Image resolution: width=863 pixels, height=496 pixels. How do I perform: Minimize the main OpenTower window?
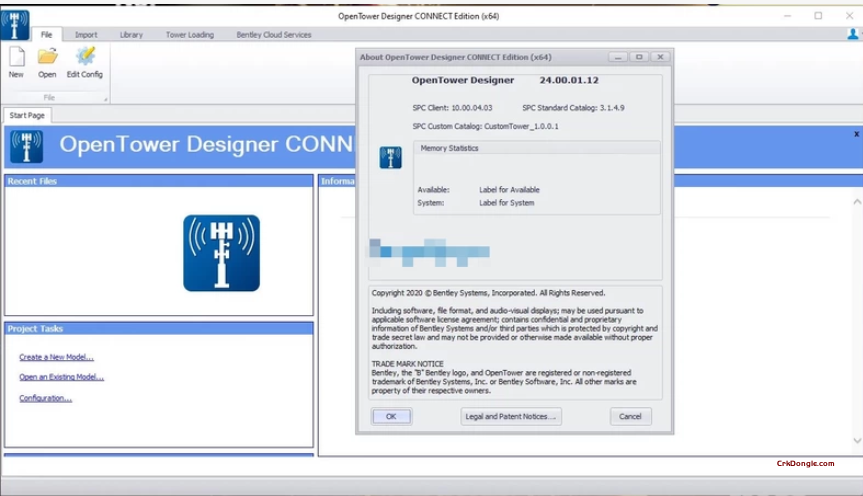tap(787, 16)
